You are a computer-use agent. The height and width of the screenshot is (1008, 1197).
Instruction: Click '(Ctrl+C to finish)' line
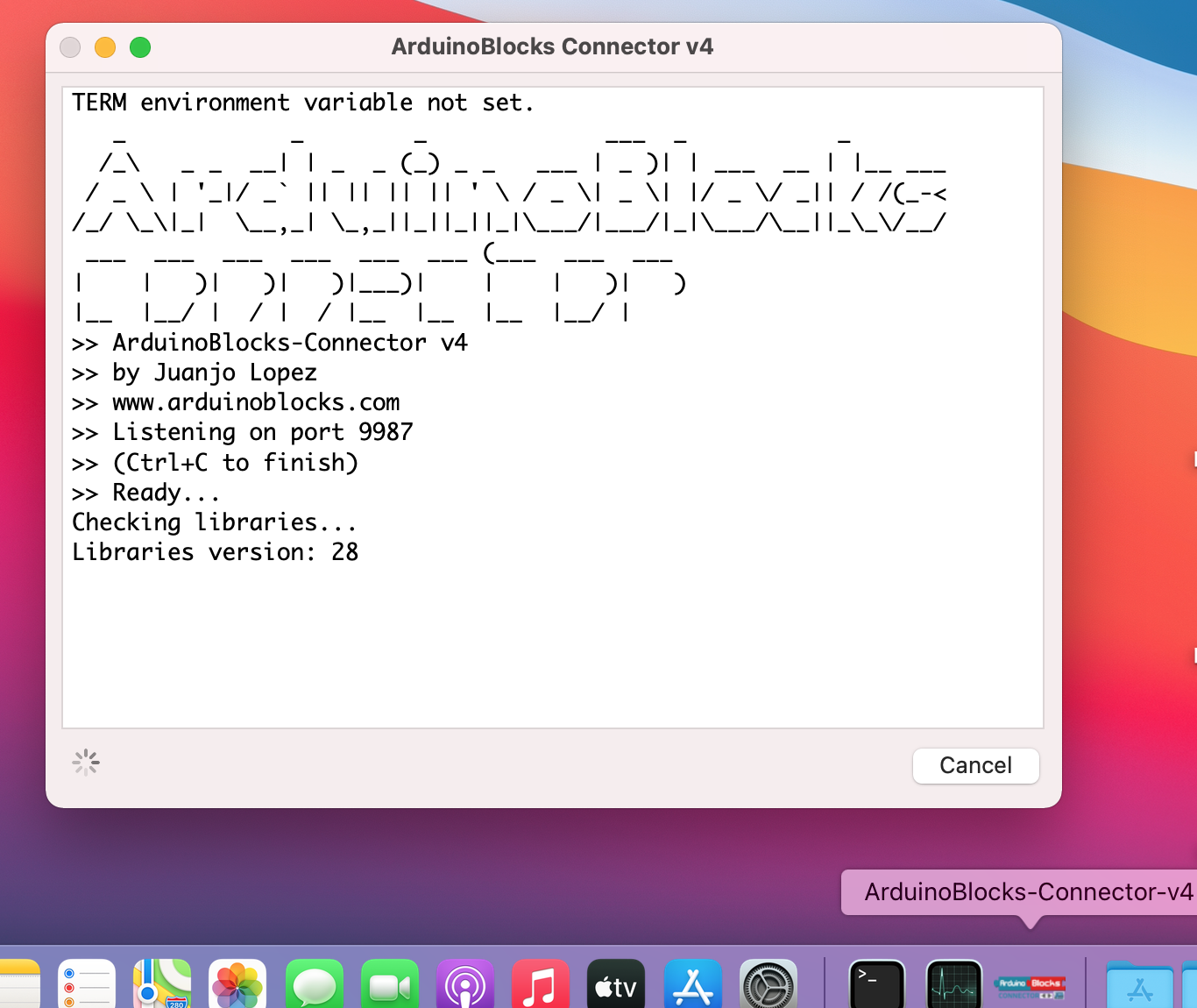tap(216, 462)
